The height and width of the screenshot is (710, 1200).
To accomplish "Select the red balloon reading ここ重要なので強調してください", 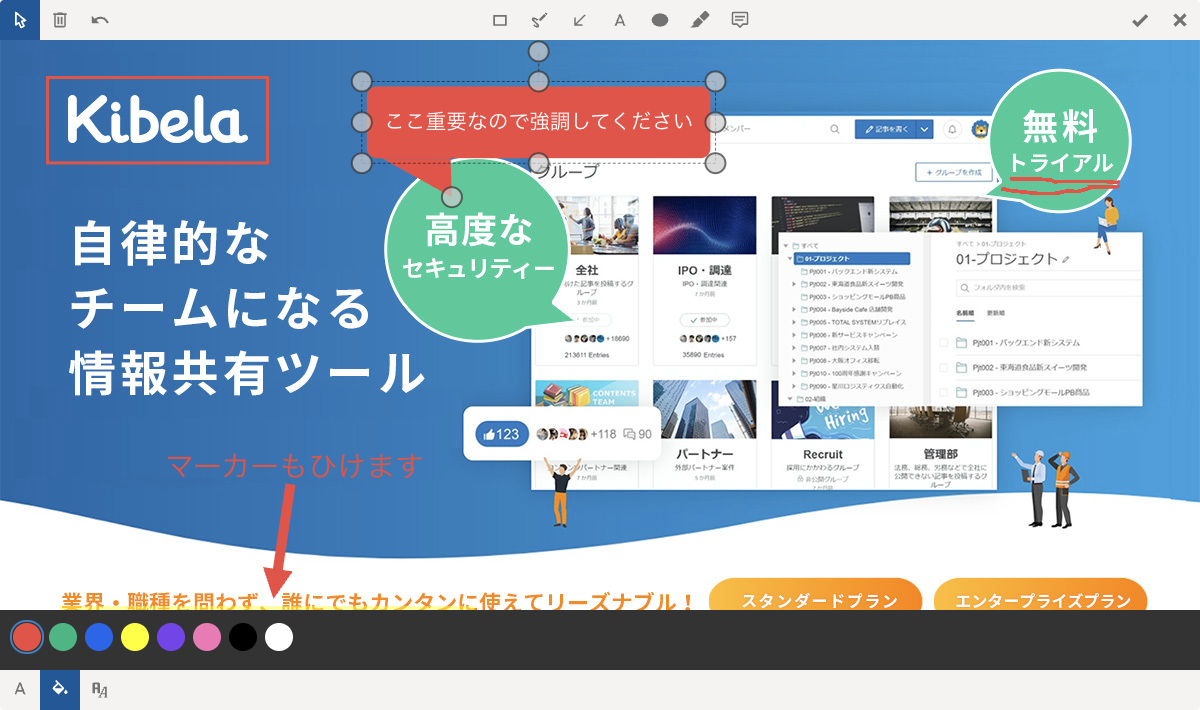I will click(539, 122).
